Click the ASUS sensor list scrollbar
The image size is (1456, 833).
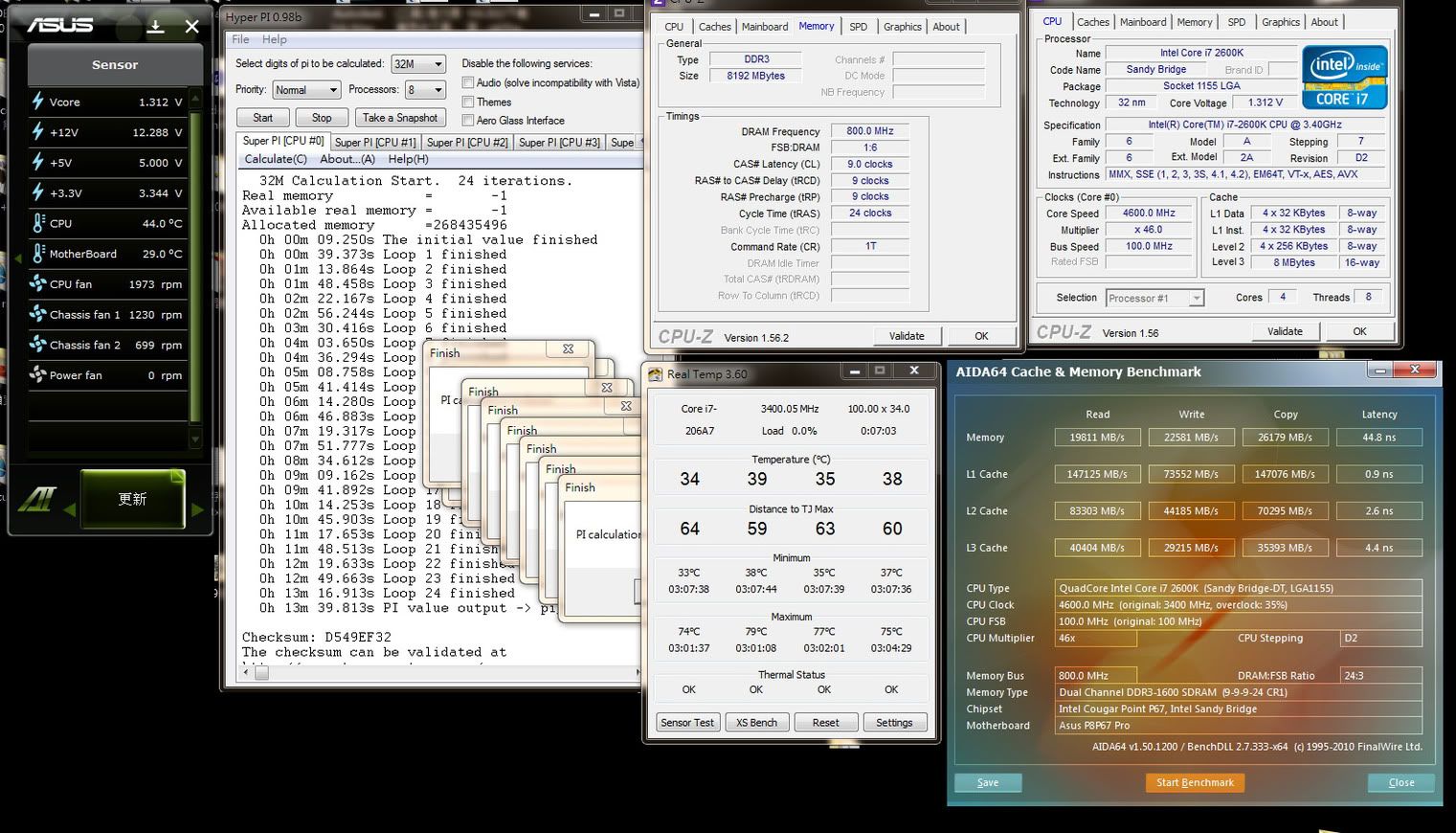click(x=195, y=269)
